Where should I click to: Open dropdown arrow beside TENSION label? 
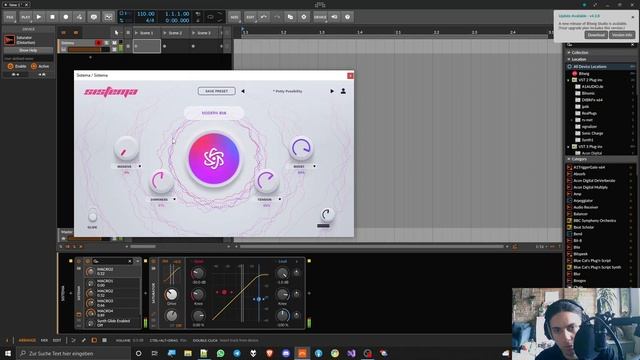(x=280, y=200)
